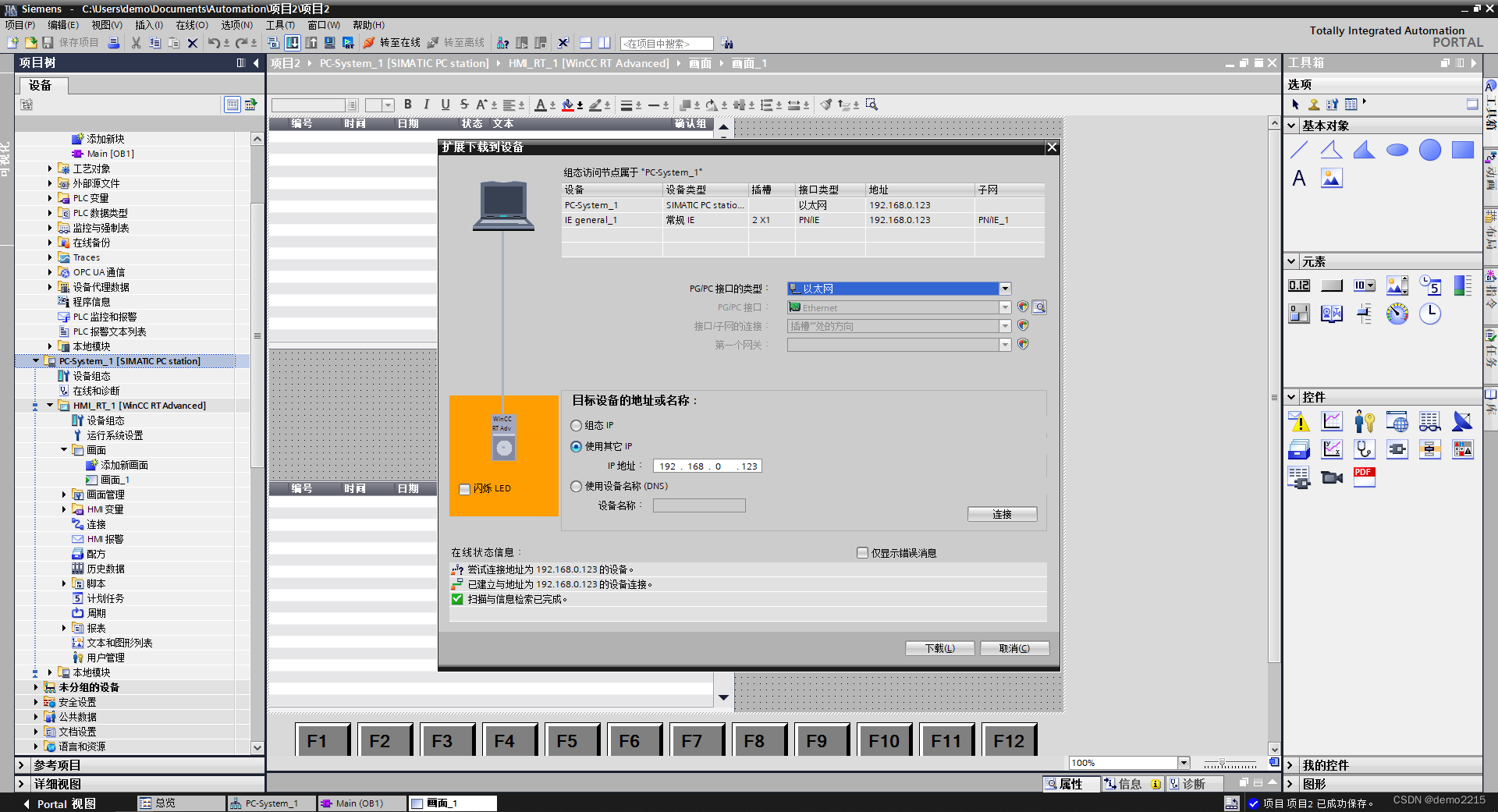Open the 接口/子网的连接 dropdown
Screen dimensions: 1498x812
[x=1005, y=326]
